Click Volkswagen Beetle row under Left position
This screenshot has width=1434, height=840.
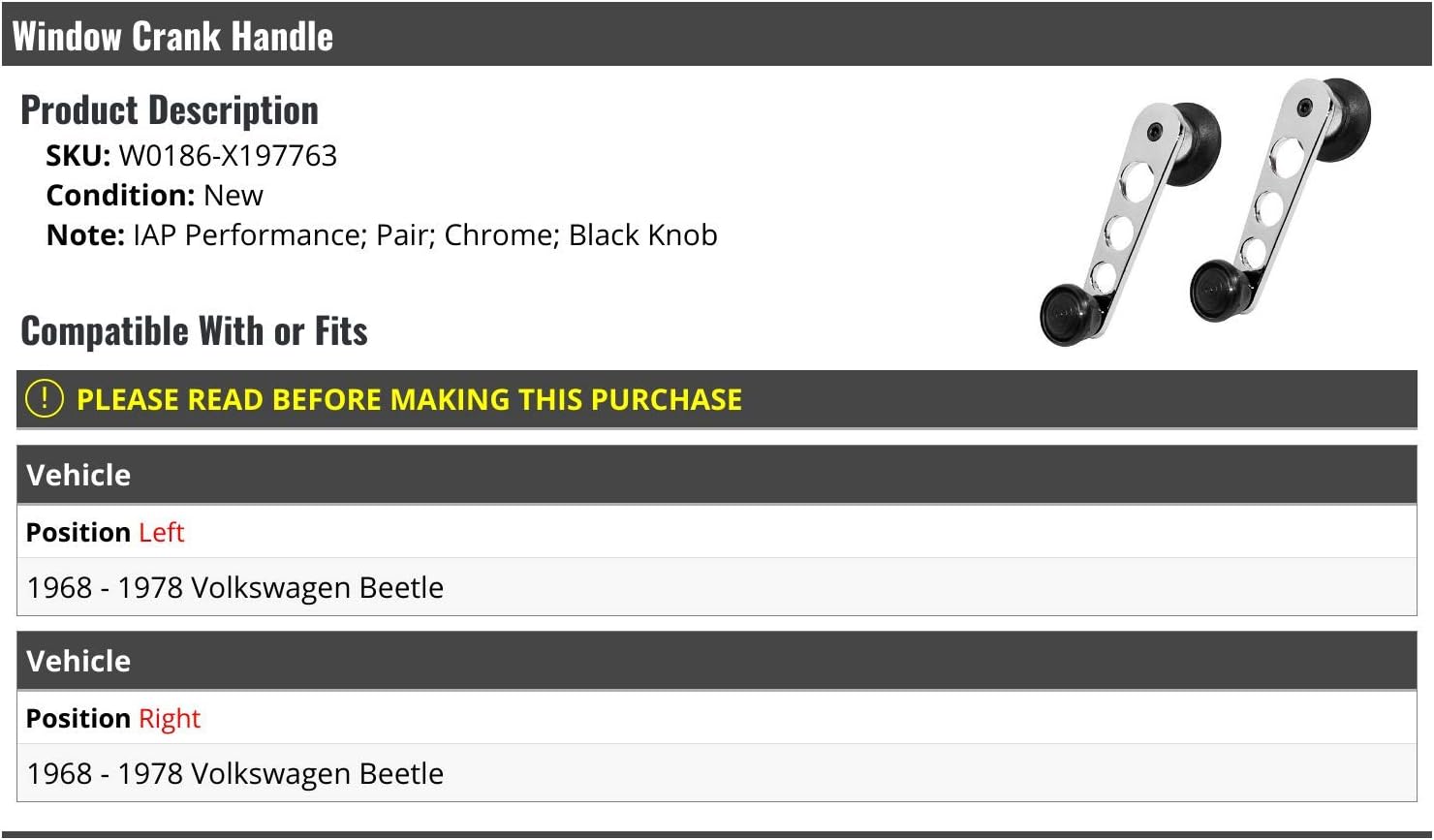coord(717,587)
